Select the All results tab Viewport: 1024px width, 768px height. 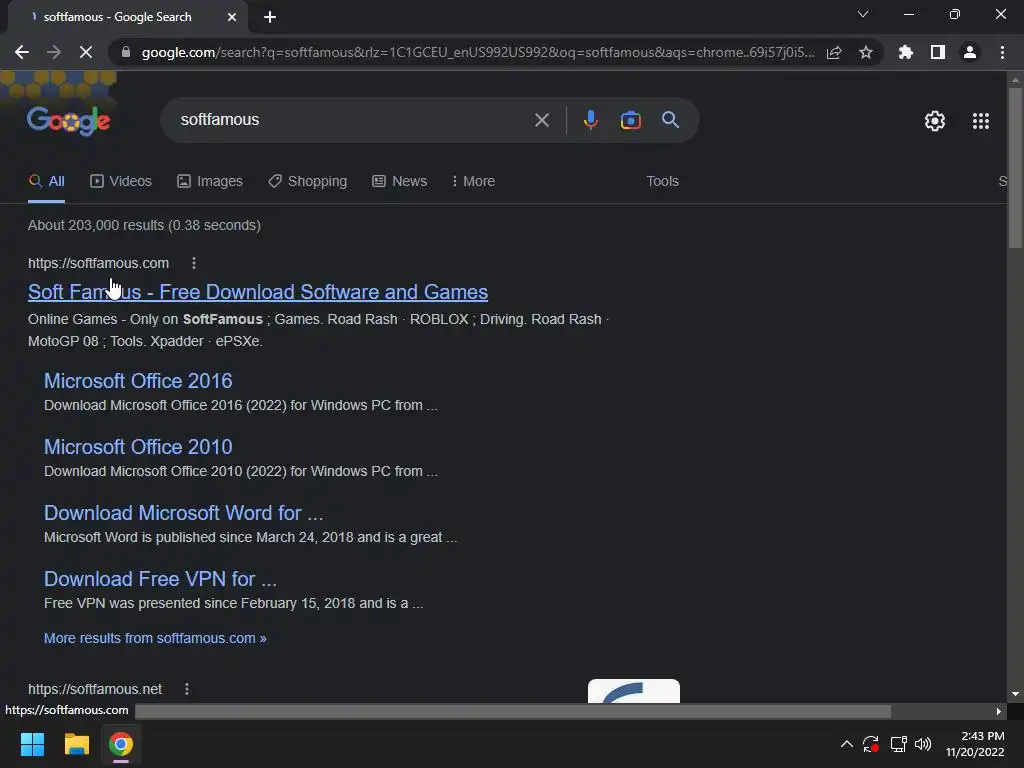pos(46,182)
